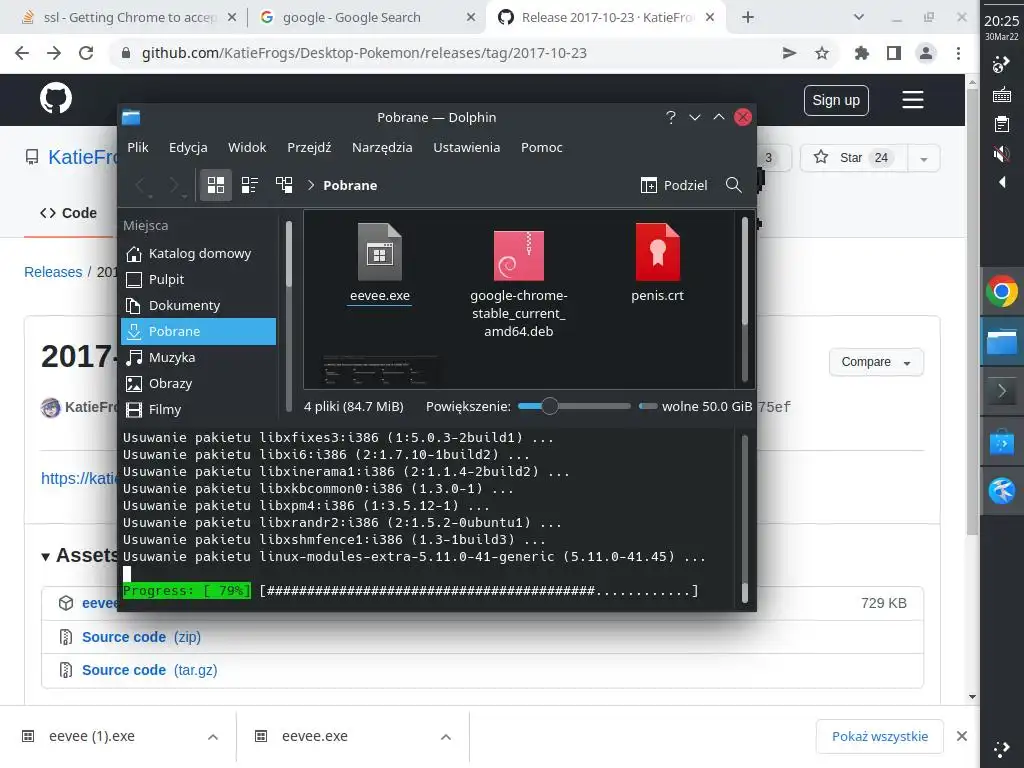Image resolution: width=1024 pixels, height=768 pixels.
Task: Open Muzyka in Places panel
Action: coord(199,358)
